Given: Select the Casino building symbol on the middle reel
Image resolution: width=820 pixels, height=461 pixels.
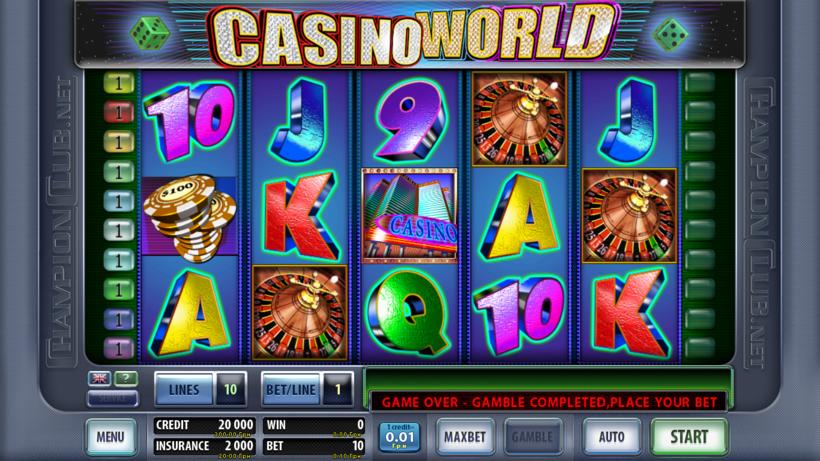Looking at the screenshot, I should point(409,215).
